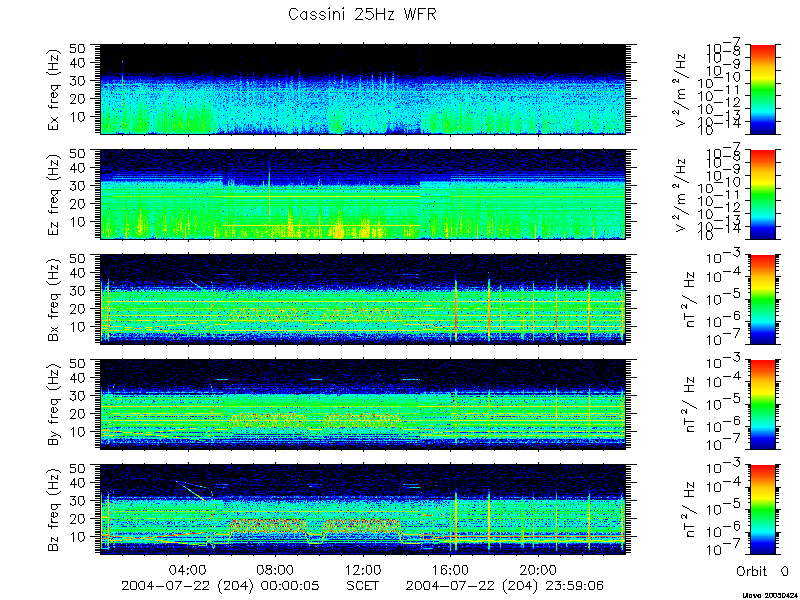
Task: Select the 'Ex freq (Hz)' axis label
Action: coord(55,90)
